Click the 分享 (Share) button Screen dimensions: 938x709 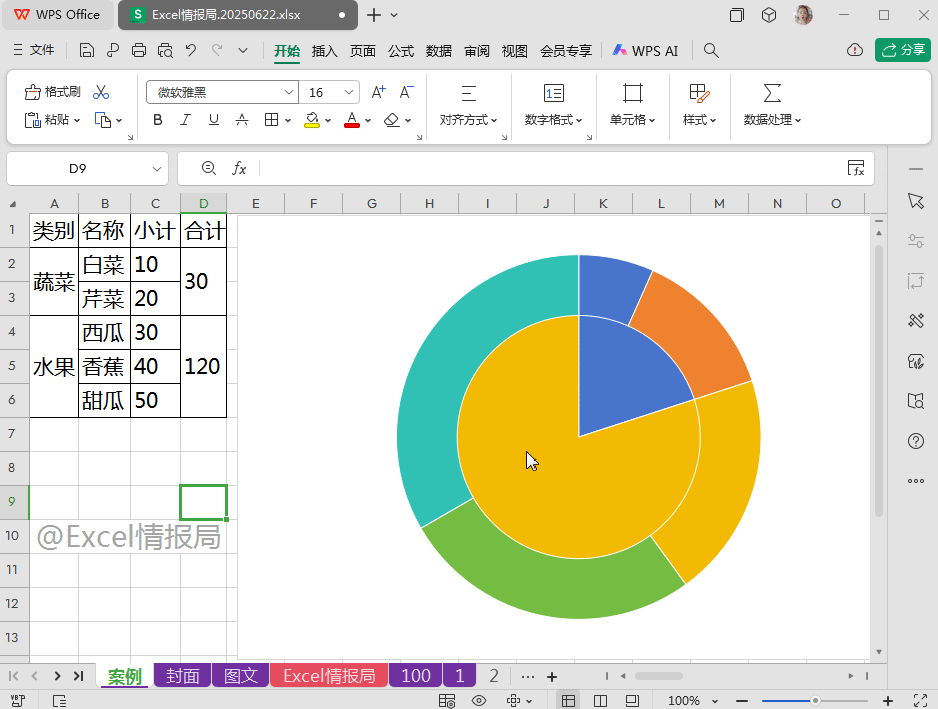click(x=902, y=50)
